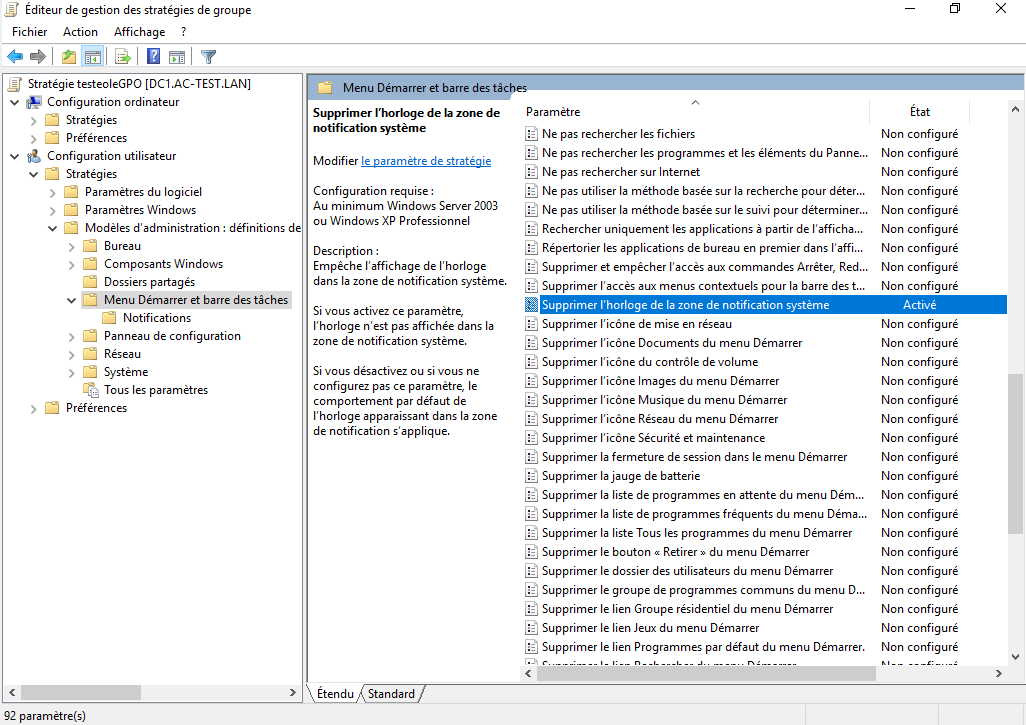This screenshot has height=725, width=1026.
Task: Open the Affichage menu
Action: tap(139, 31)
